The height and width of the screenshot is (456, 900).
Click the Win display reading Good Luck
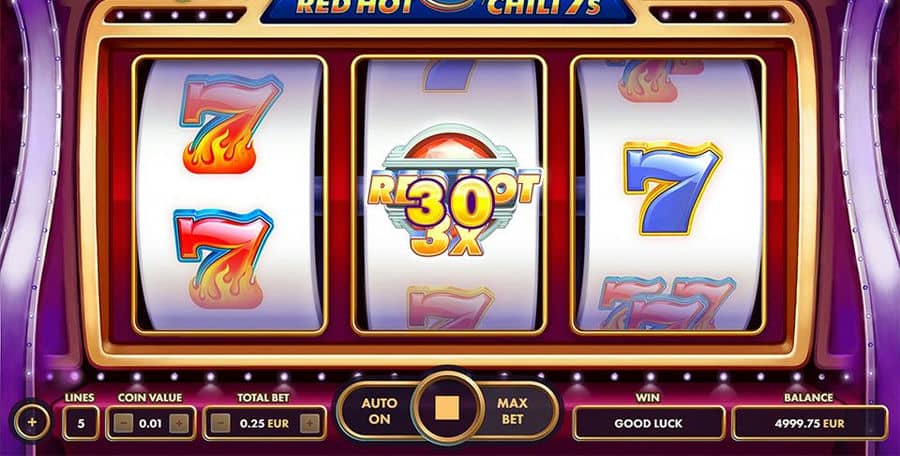click(x=649, y=424)
